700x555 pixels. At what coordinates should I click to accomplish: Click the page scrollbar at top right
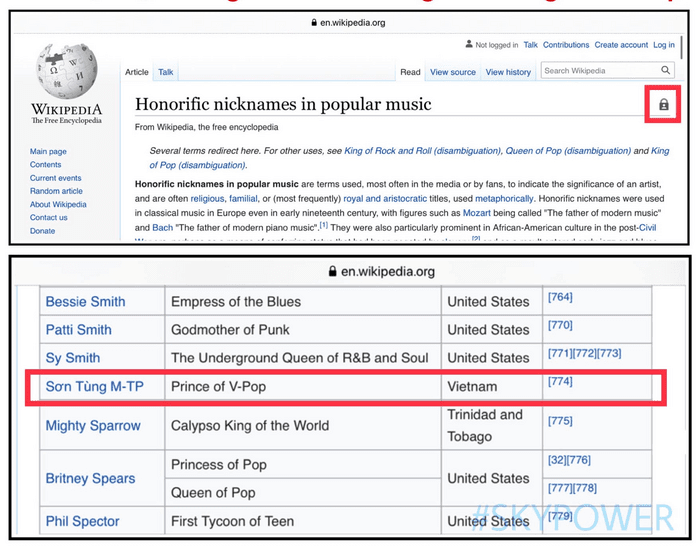click(682, 47)
